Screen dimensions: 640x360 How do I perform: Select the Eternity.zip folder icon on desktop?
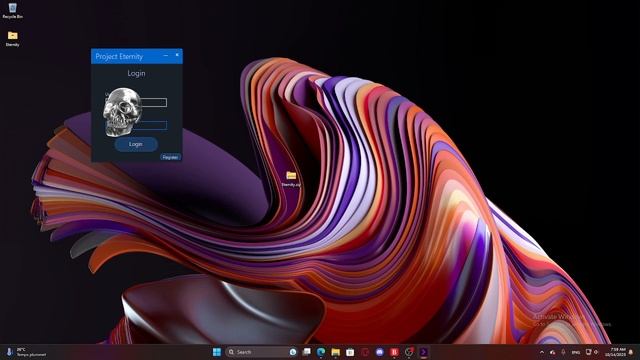(x=291, y=179)
